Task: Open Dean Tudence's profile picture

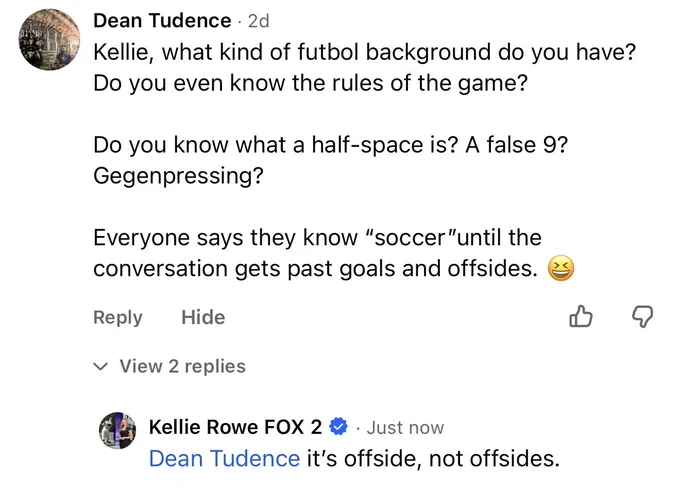Action: 49,39
